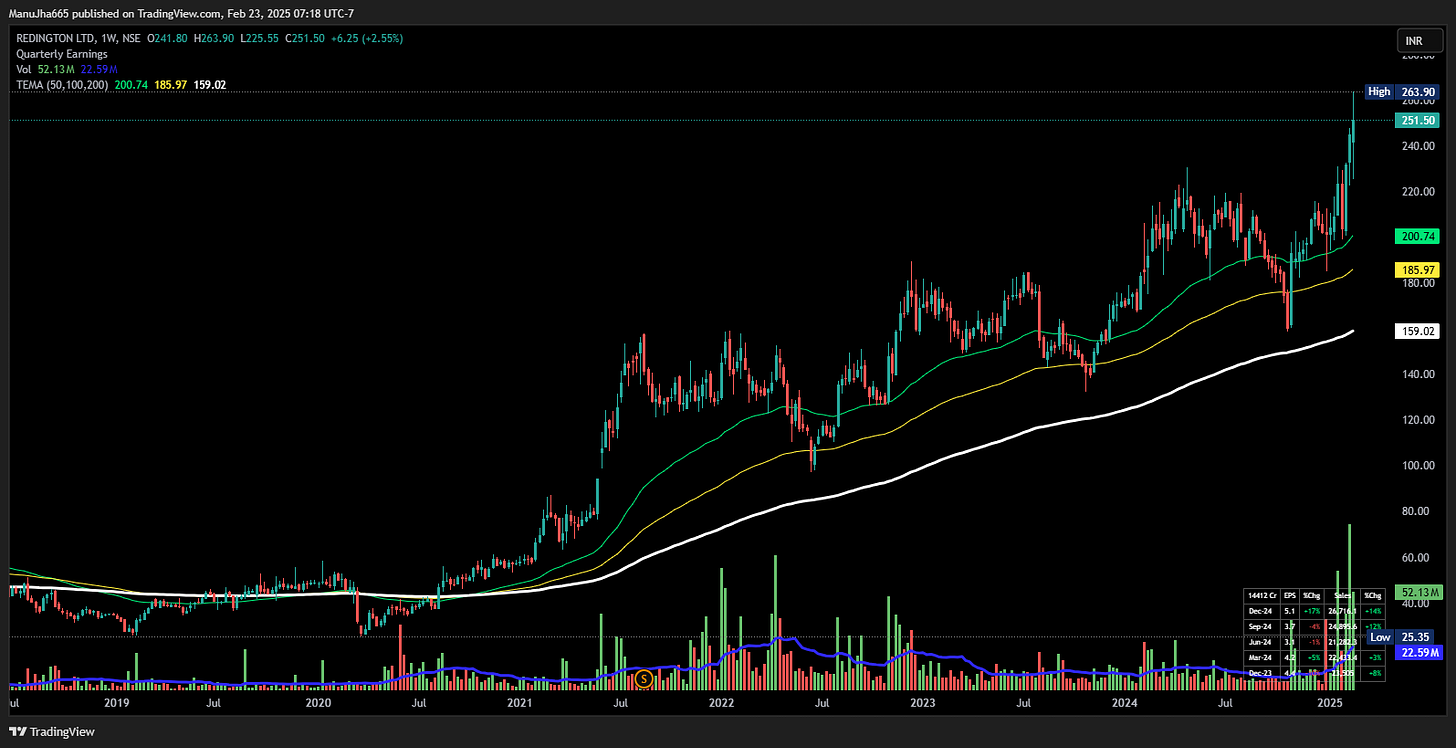
Task: Click the H263.90 high value in header
Action: coord(213,38)
